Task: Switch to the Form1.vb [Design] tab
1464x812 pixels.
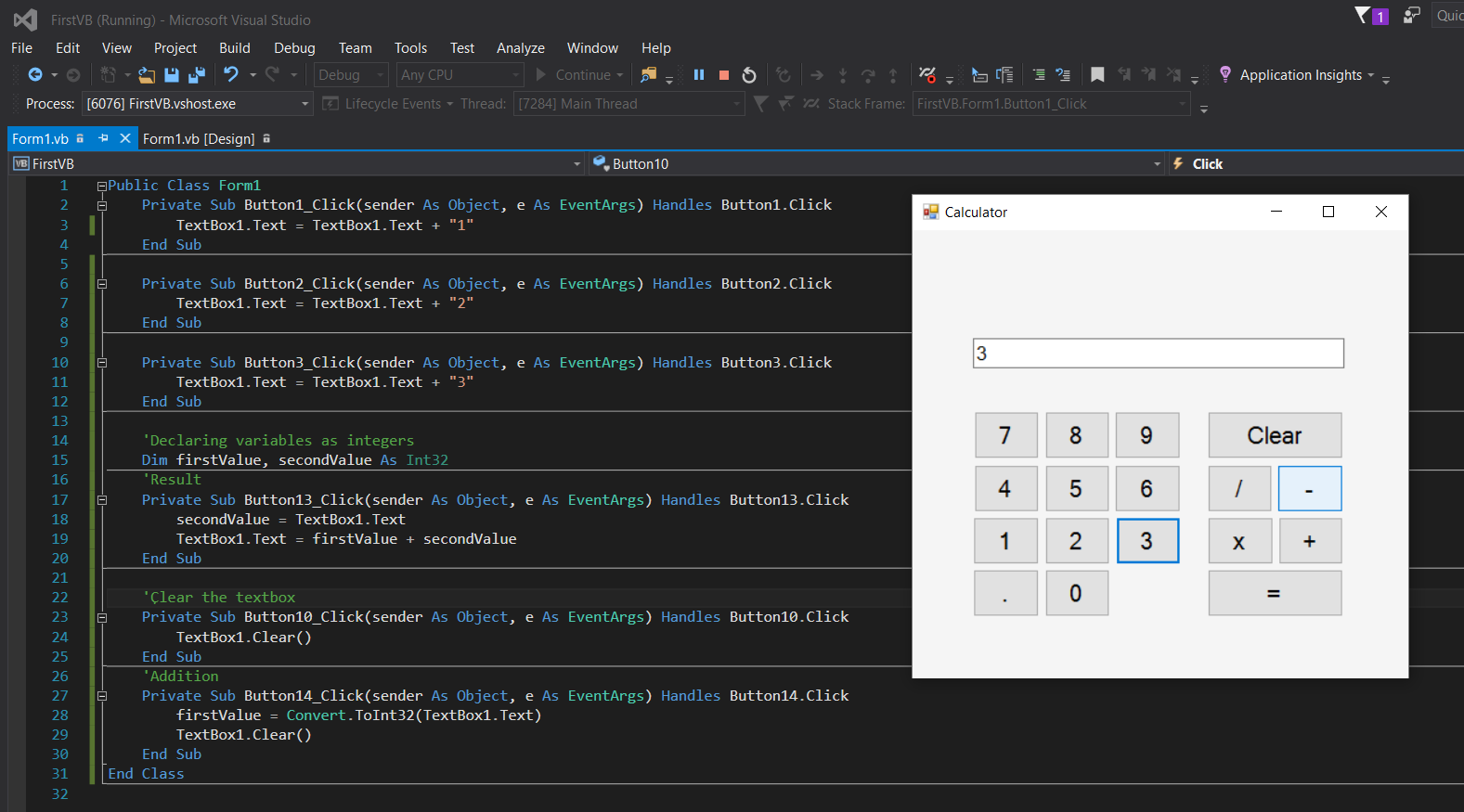Action: pos(199,139)
